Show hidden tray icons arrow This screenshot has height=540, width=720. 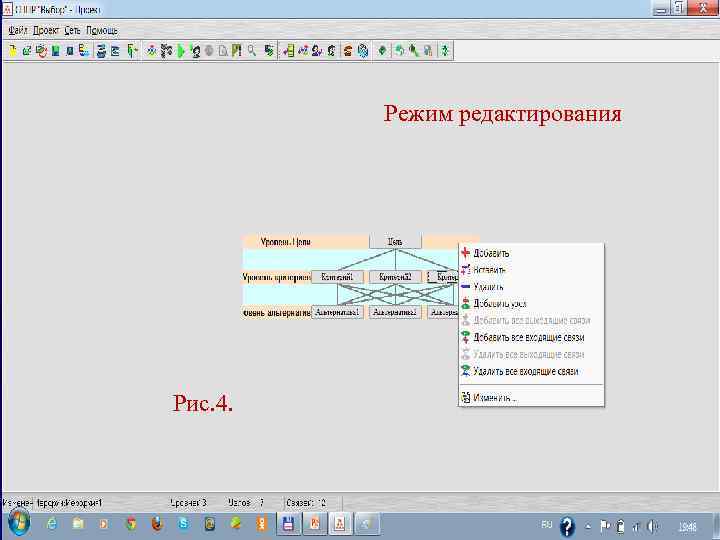588,526
